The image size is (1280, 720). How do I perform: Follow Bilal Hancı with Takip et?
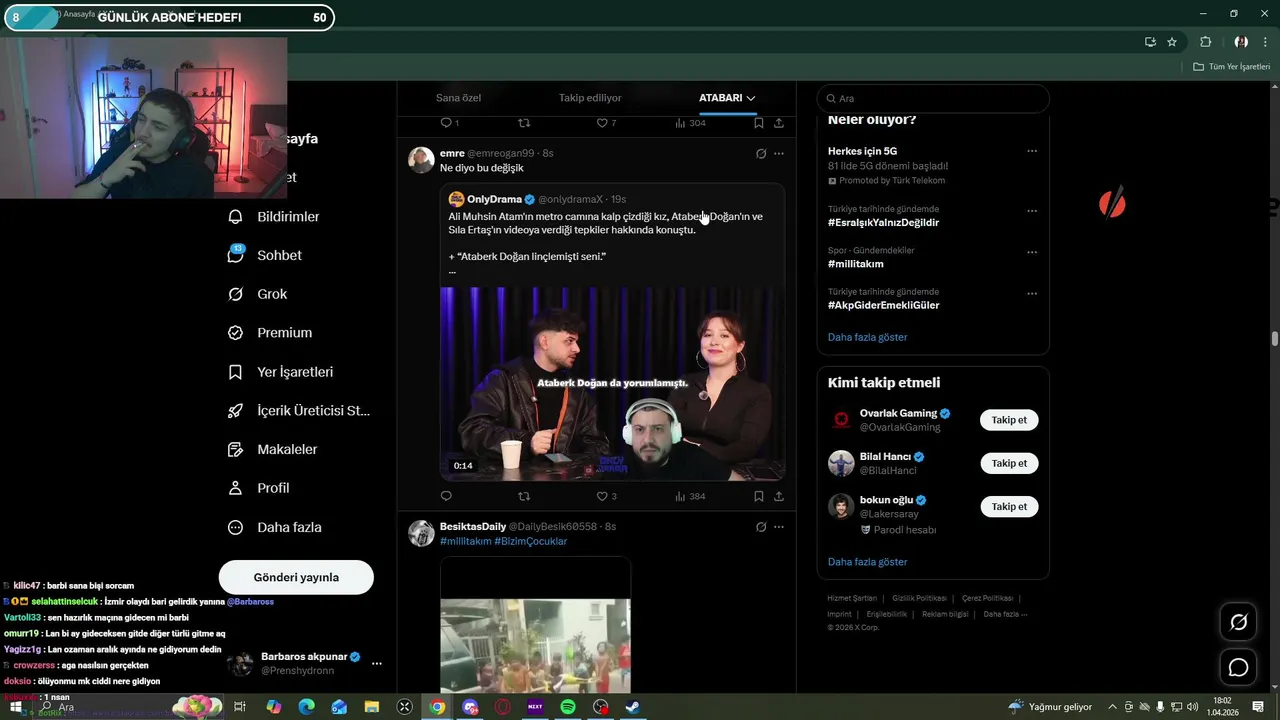click(1009, 463)
